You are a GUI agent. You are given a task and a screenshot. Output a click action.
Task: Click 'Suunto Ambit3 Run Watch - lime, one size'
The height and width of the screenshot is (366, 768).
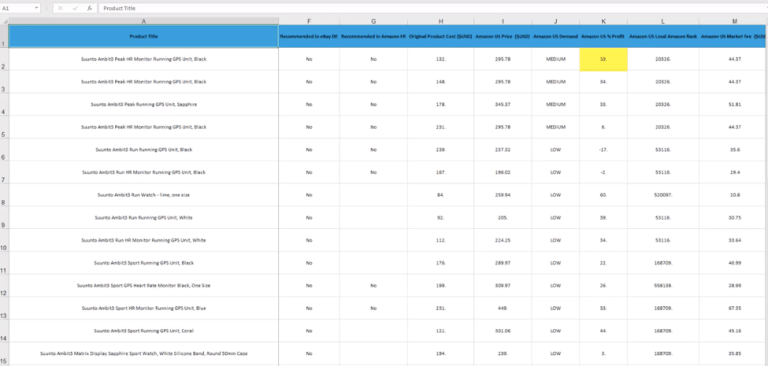point(144,195)
